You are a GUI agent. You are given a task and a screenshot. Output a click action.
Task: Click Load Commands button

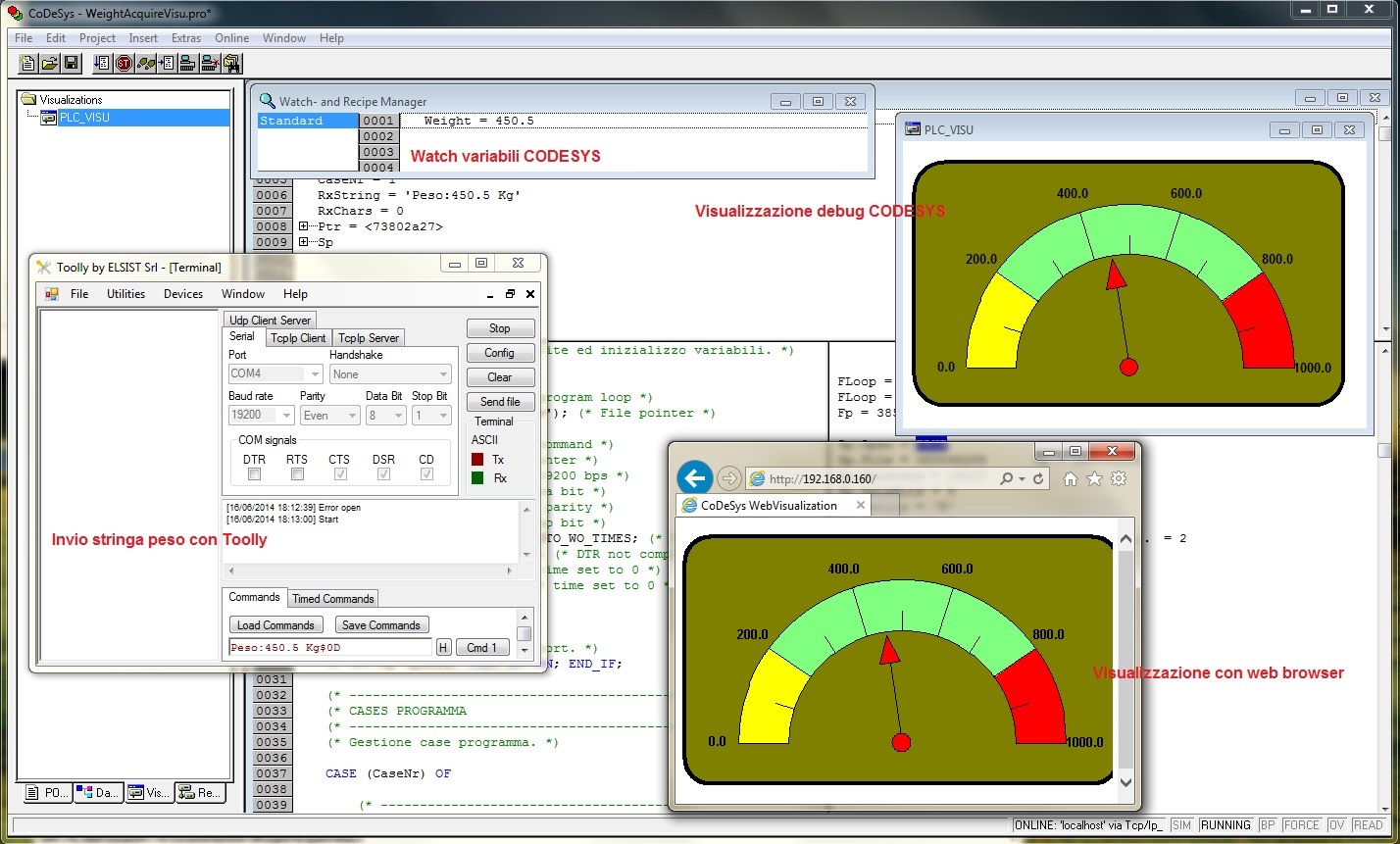[x=275, y=624]
